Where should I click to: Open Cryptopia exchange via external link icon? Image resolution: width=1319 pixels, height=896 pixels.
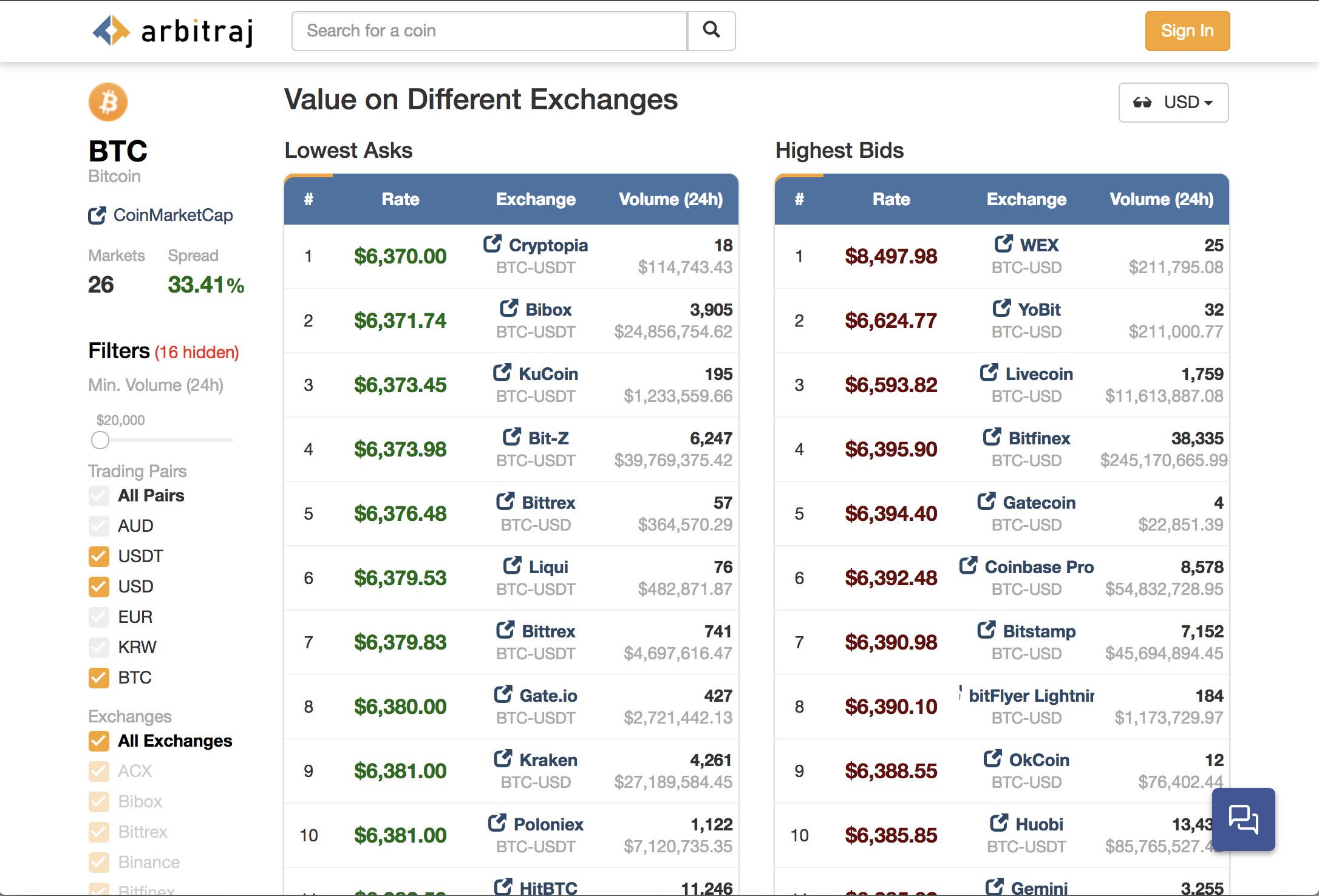(492, 244)
